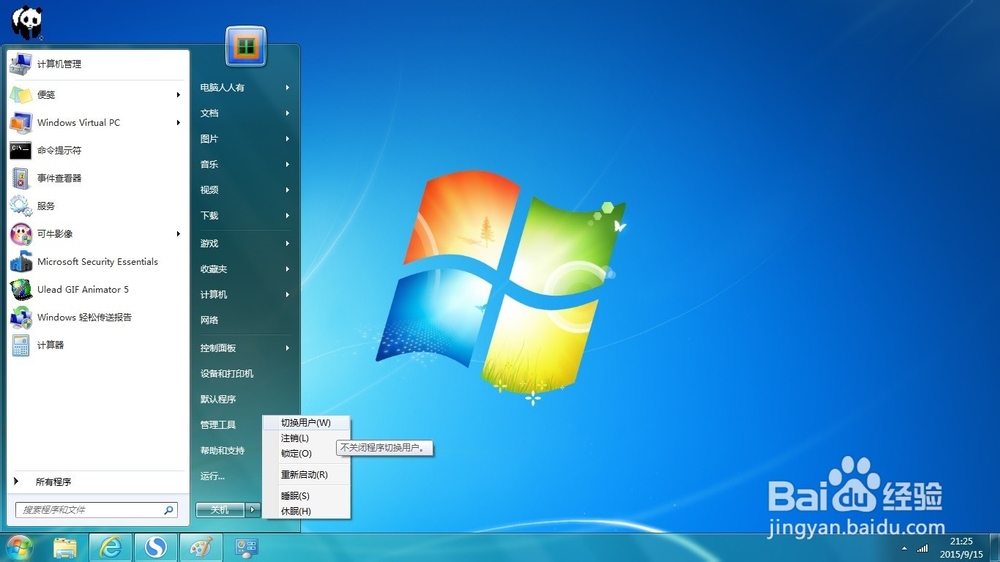1000x562 pixels.
Task: Click the network signal tray icon
Action: [922, 548]
